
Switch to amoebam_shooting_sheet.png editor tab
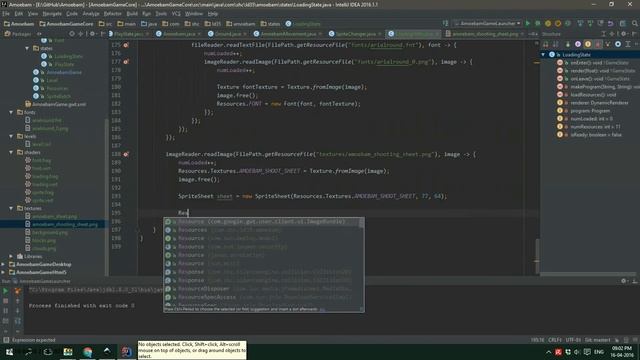tap(485, 34)
